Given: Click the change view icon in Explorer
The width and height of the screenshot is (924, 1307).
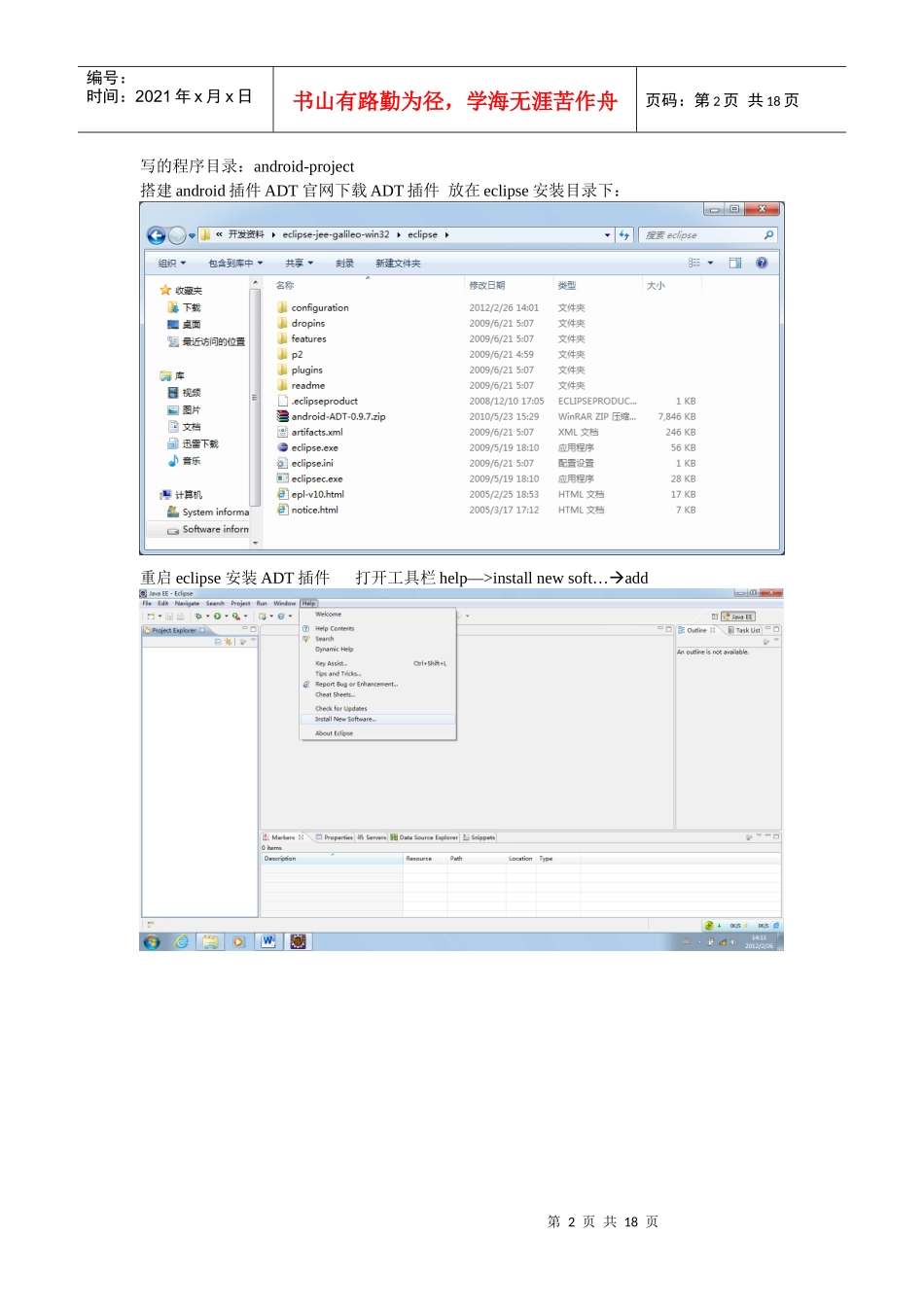Looking at the screenshot, I should [694, 263].
